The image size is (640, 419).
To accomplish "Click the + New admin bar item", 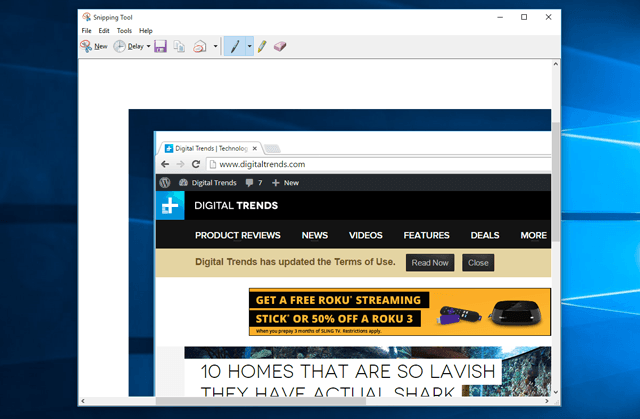I will 285,183.
